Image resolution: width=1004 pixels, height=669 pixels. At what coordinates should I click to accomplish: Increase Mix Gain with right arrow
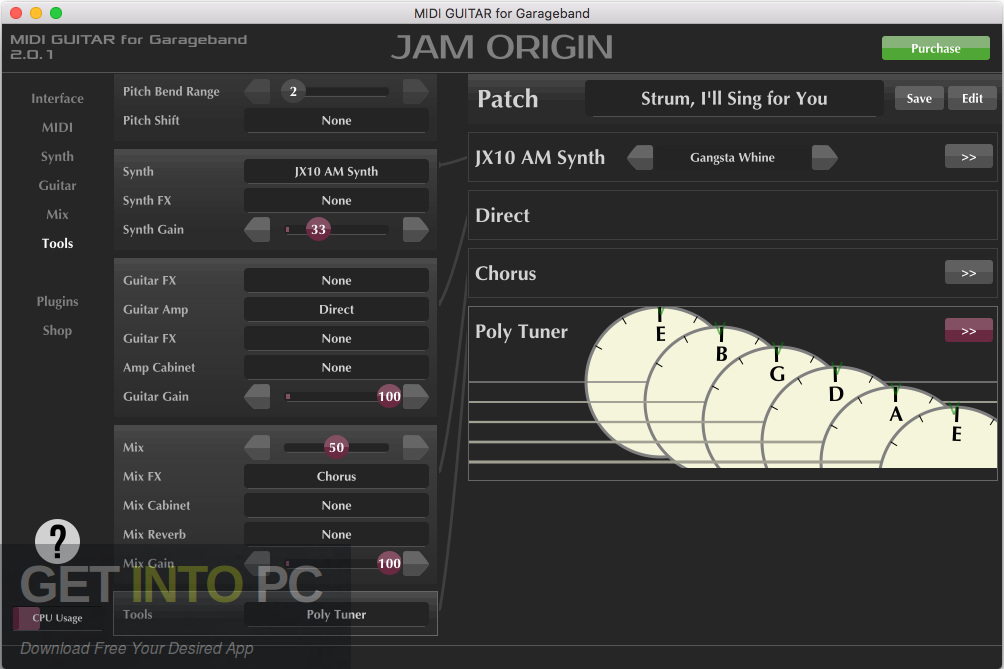[x=416, y=563]
